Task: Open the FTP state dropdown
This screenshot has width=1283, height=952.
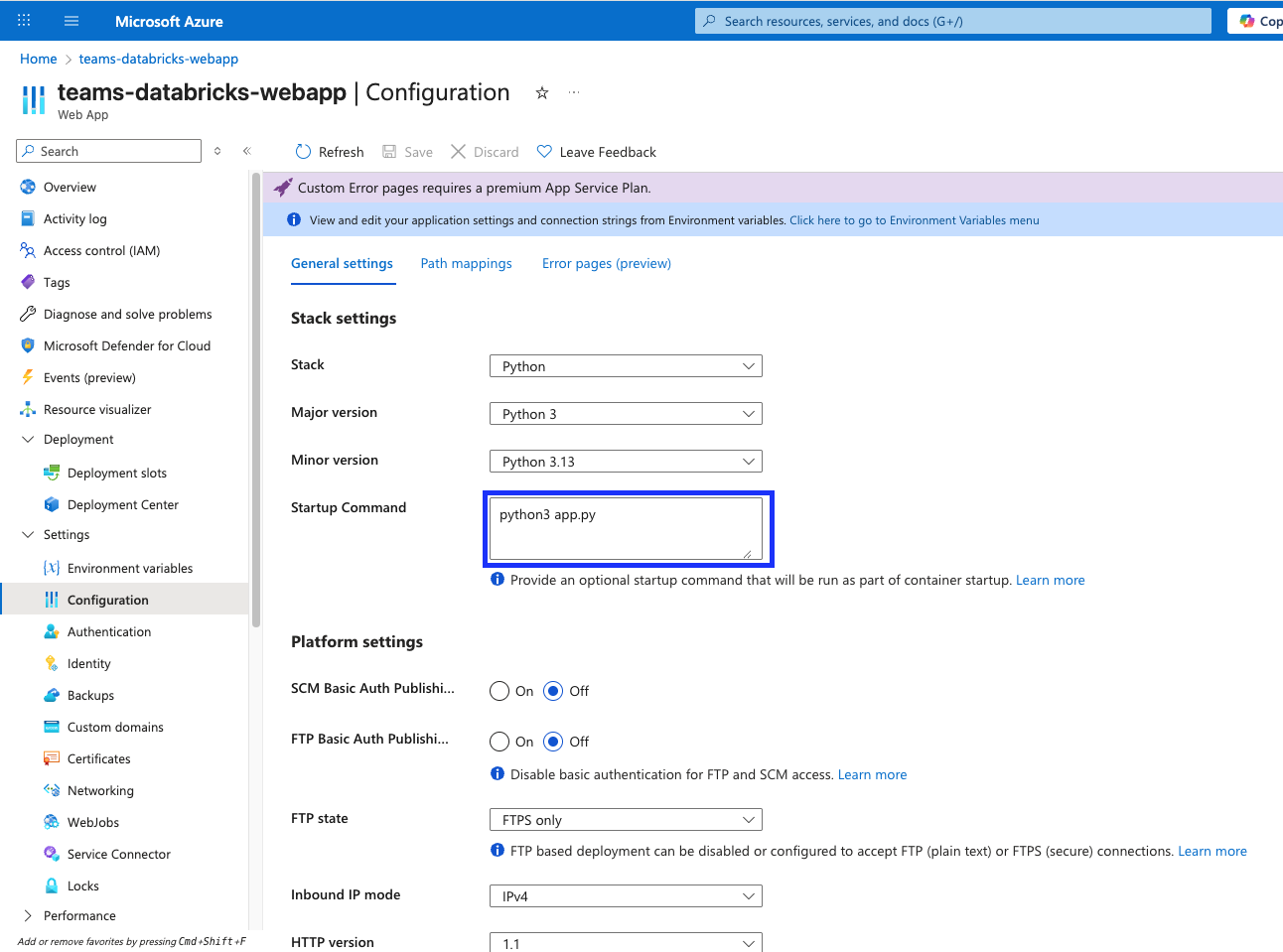Action: coord(626,819)
